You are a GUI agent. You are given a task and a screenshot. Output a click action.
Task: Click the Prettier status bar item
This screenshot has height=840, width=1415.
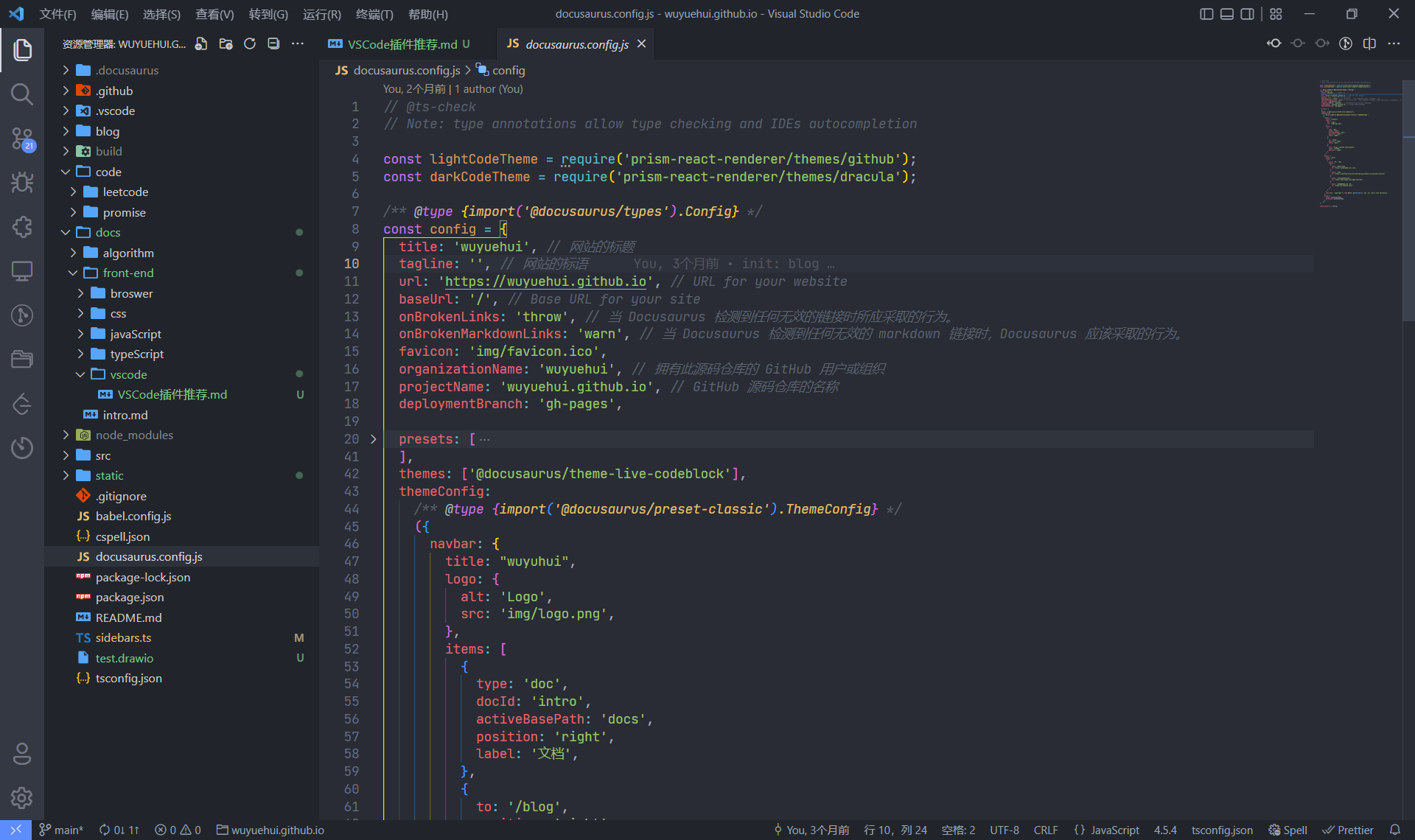pos(1348,830)
